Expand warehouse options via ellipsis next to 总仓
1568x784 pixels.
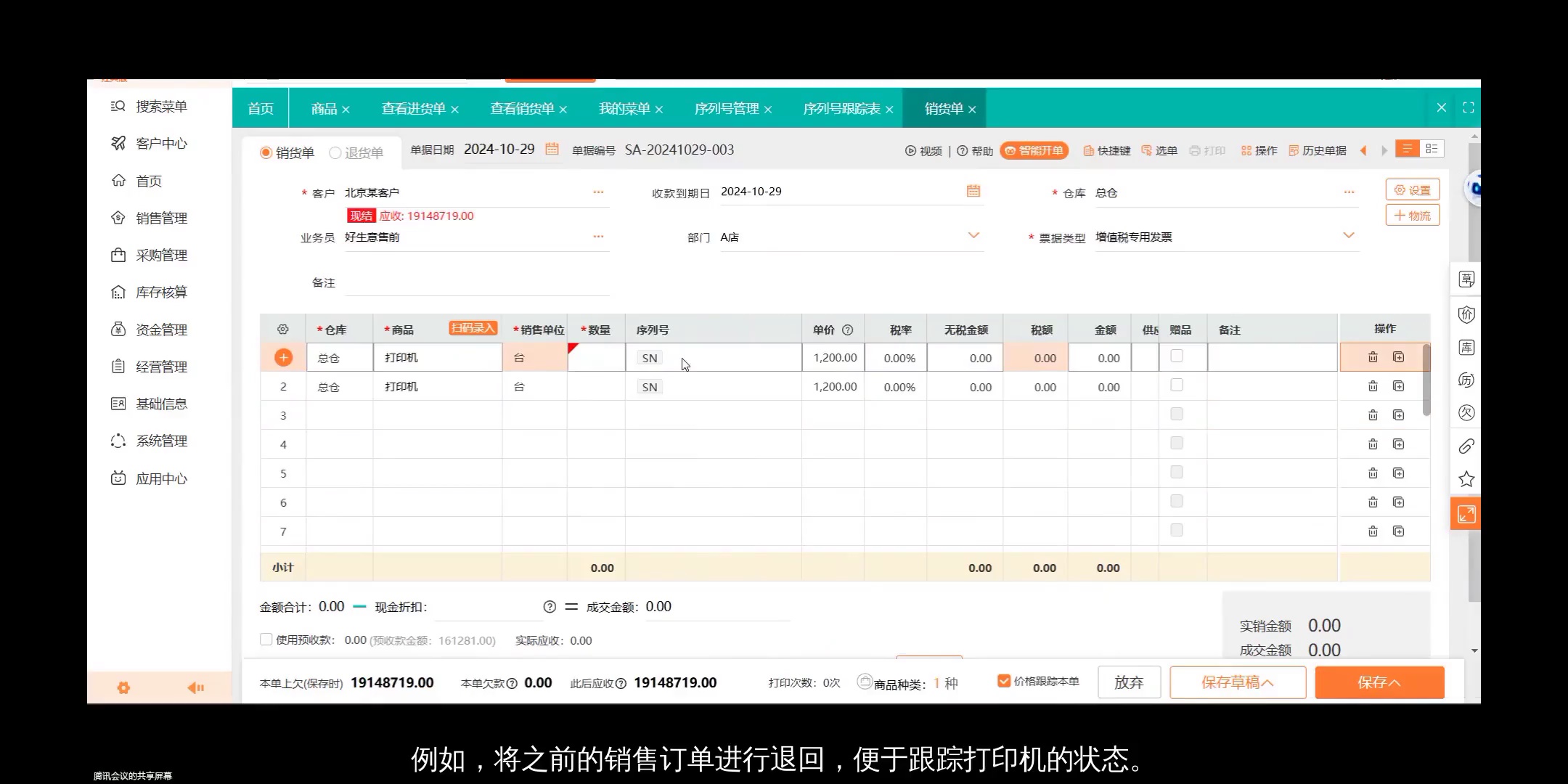(x=1348, y=192)
